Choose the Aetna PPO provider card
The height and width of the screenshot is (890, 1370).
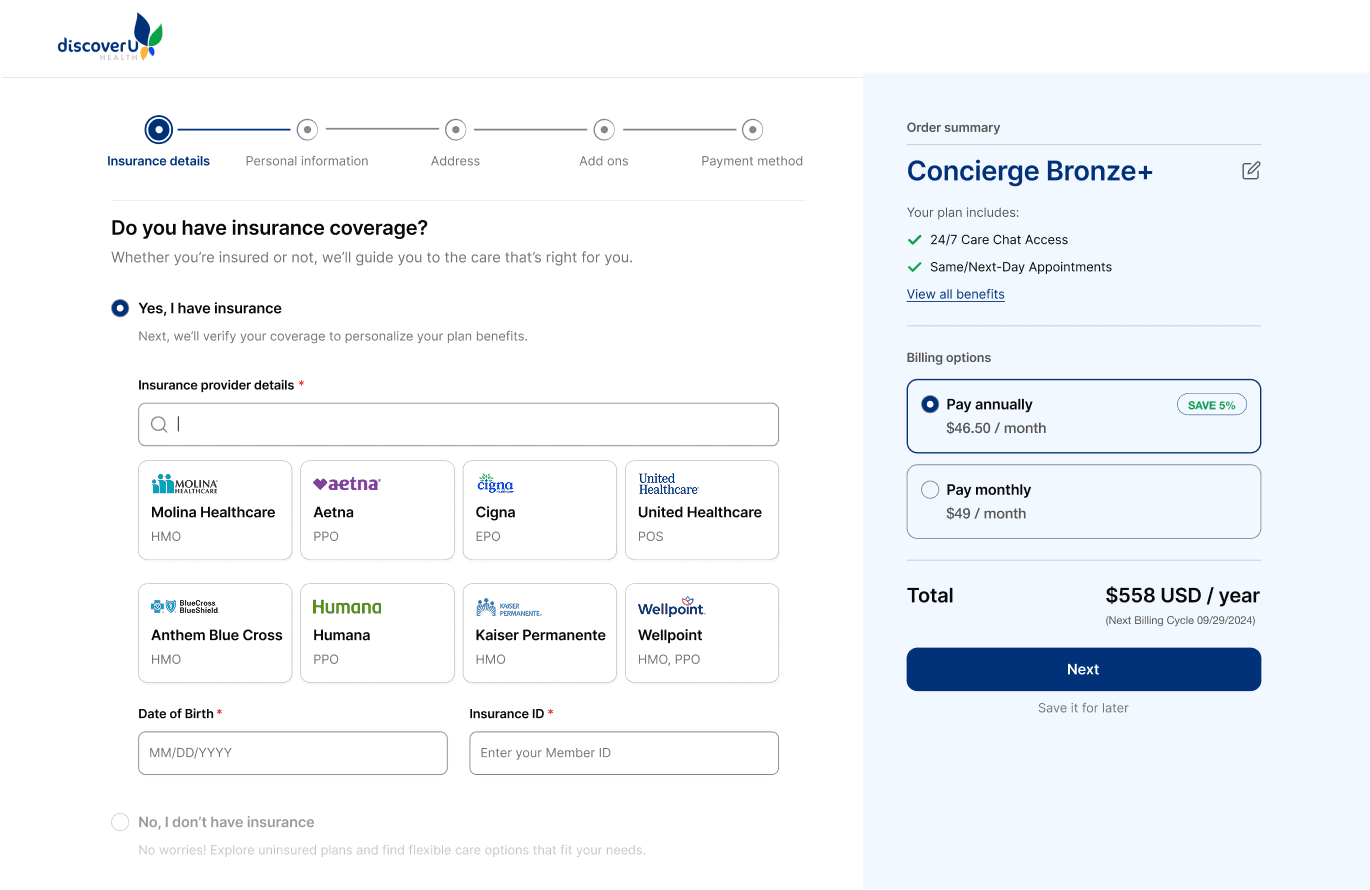(377, 510)
